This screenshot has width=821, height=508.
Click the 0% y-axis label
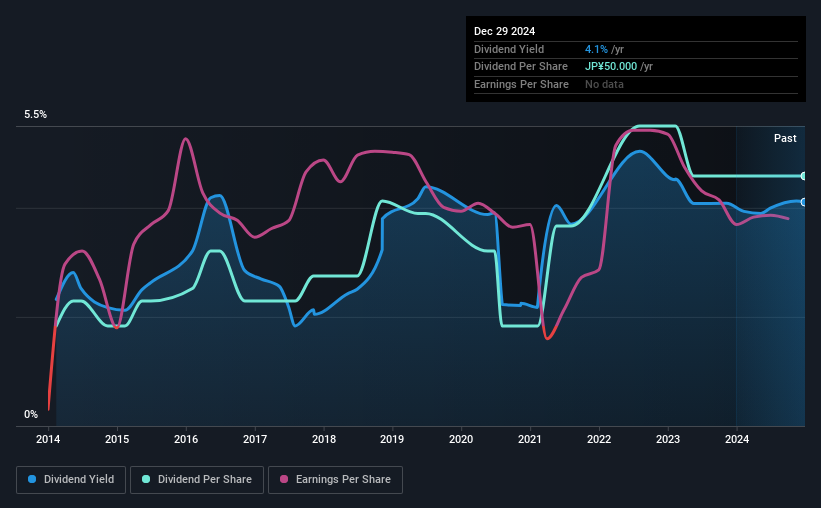[31, 414]
